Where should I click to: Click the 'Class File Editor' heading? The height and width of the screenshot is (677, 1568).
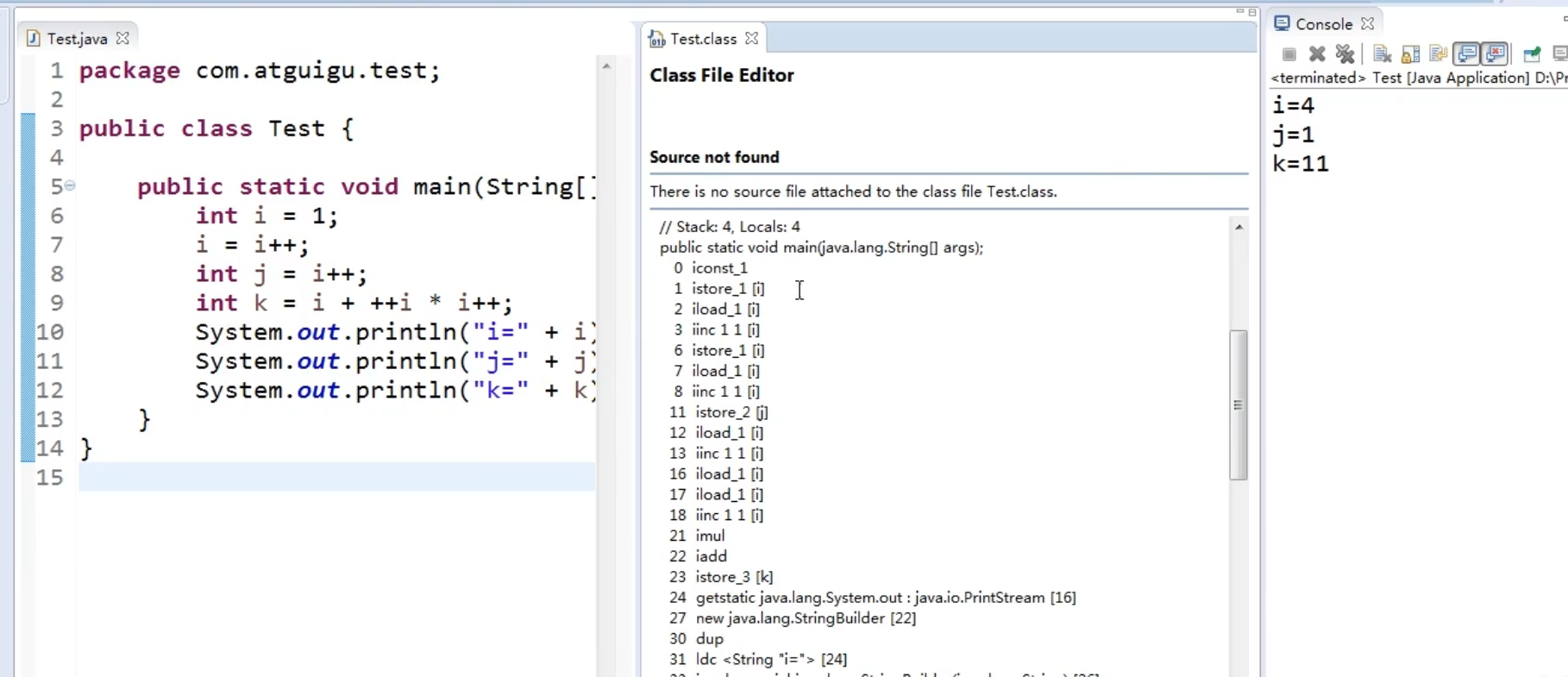pyautogui.click(x=721, y=76)
